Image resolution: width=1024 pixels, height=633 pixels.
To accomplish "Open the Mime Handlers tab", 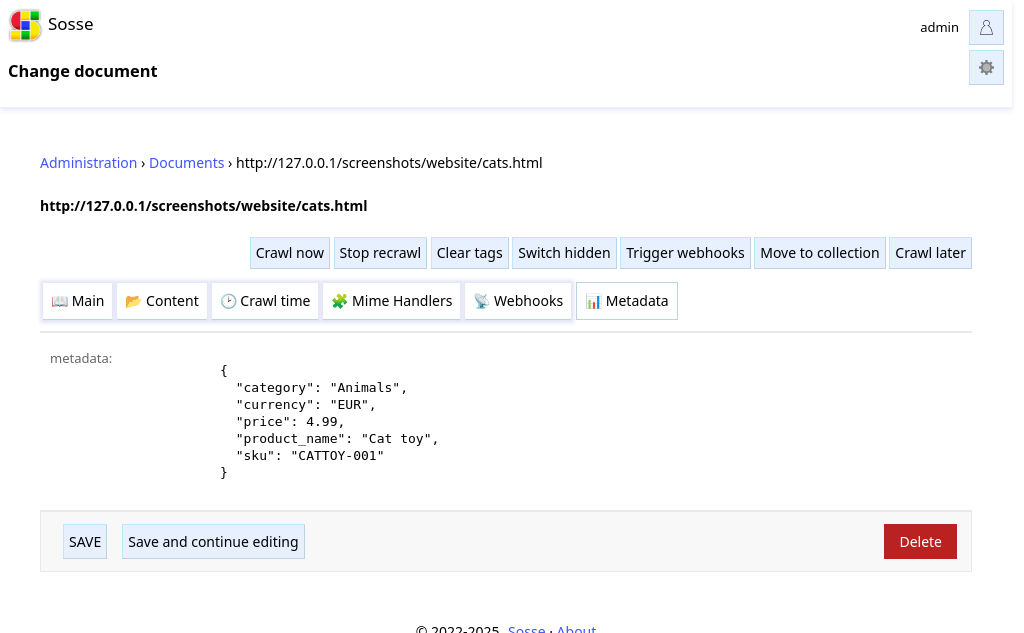I will tap(392, 301).
